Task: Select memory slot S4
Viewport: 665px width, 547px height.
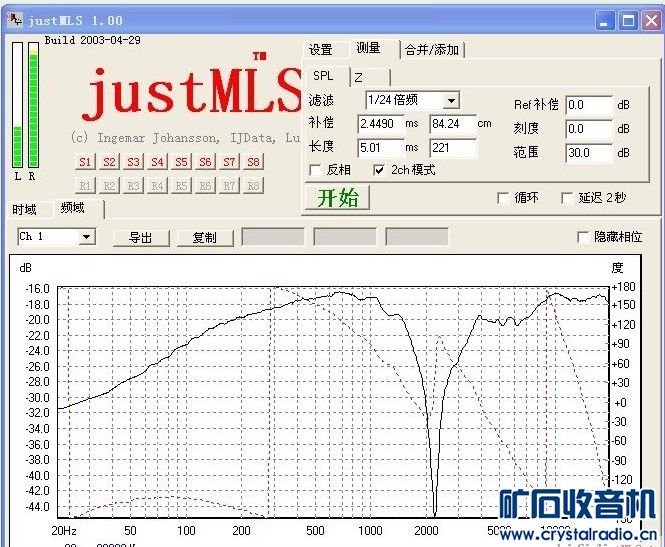Action: coord(157,162)
